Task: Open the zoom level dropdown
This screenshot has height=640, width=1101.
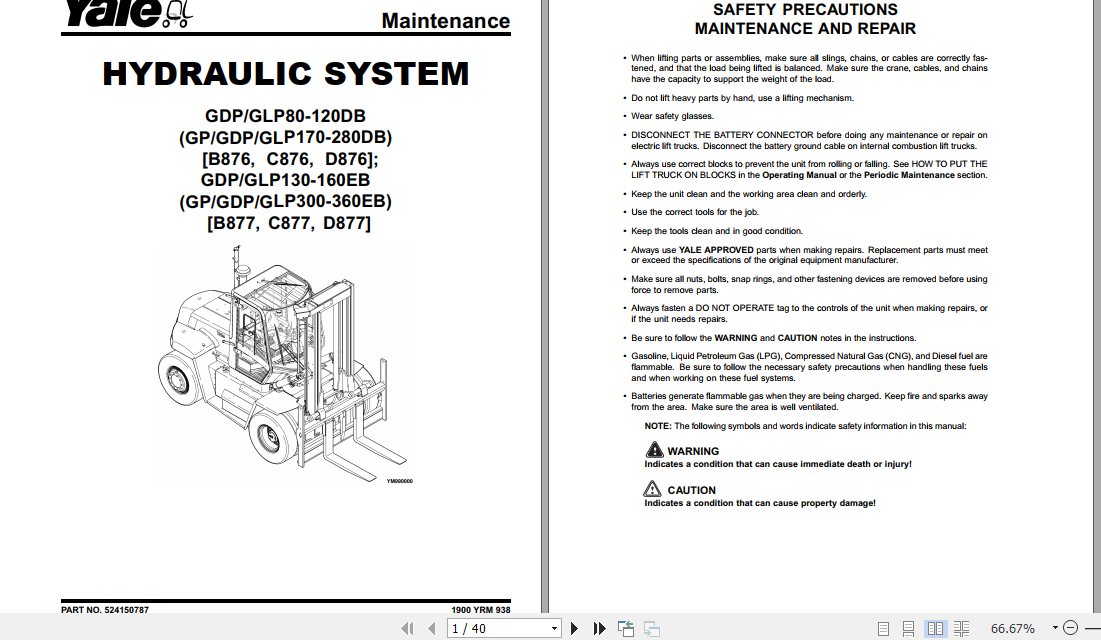Action: [1054, 628]
